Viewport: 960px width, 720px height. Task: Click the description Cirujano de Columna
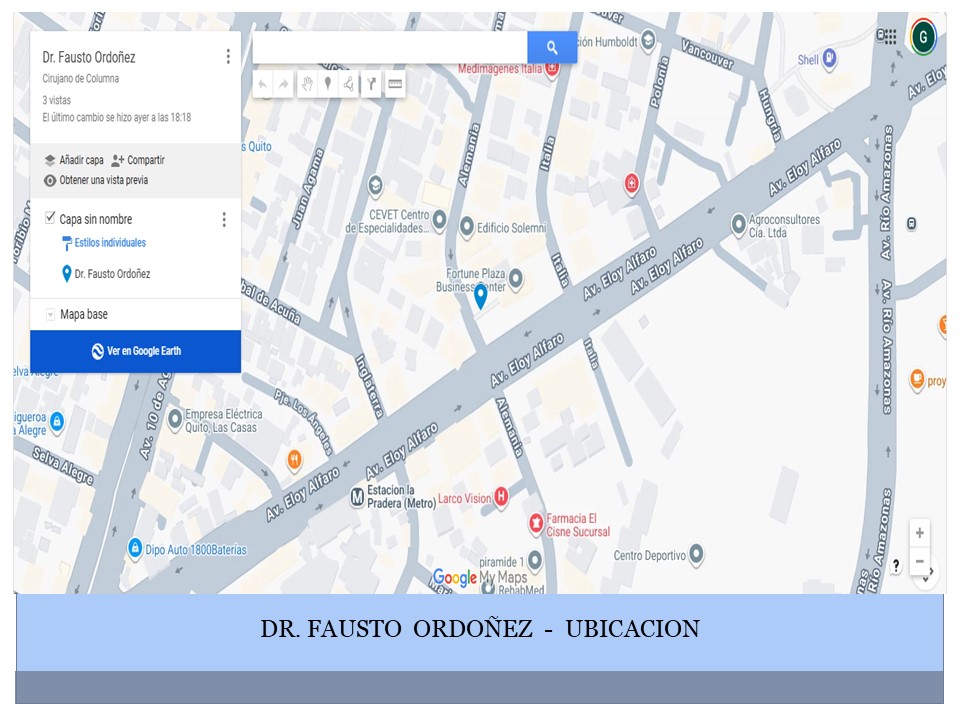[x=81, y=78]
